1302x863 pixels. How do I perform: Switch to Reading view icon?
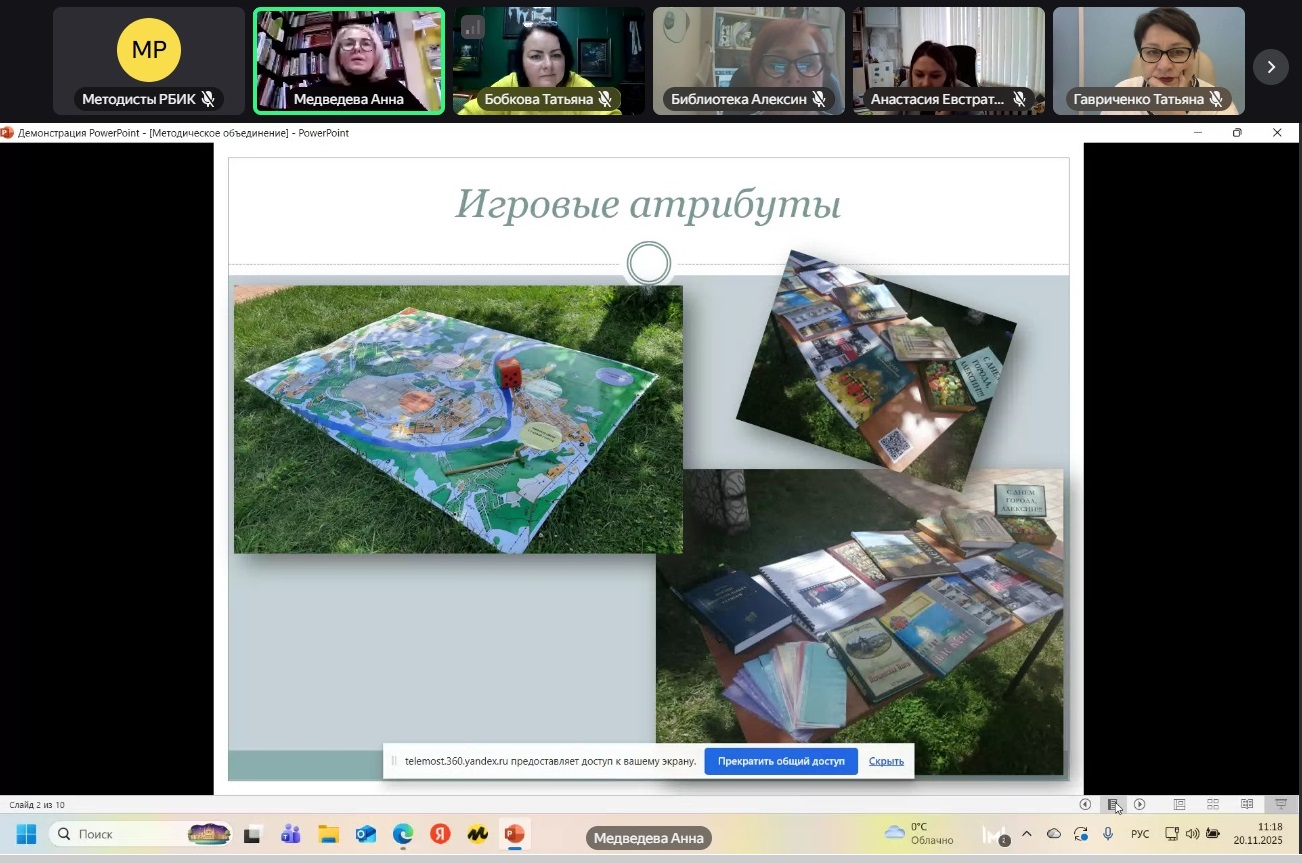click(1247, 804)
